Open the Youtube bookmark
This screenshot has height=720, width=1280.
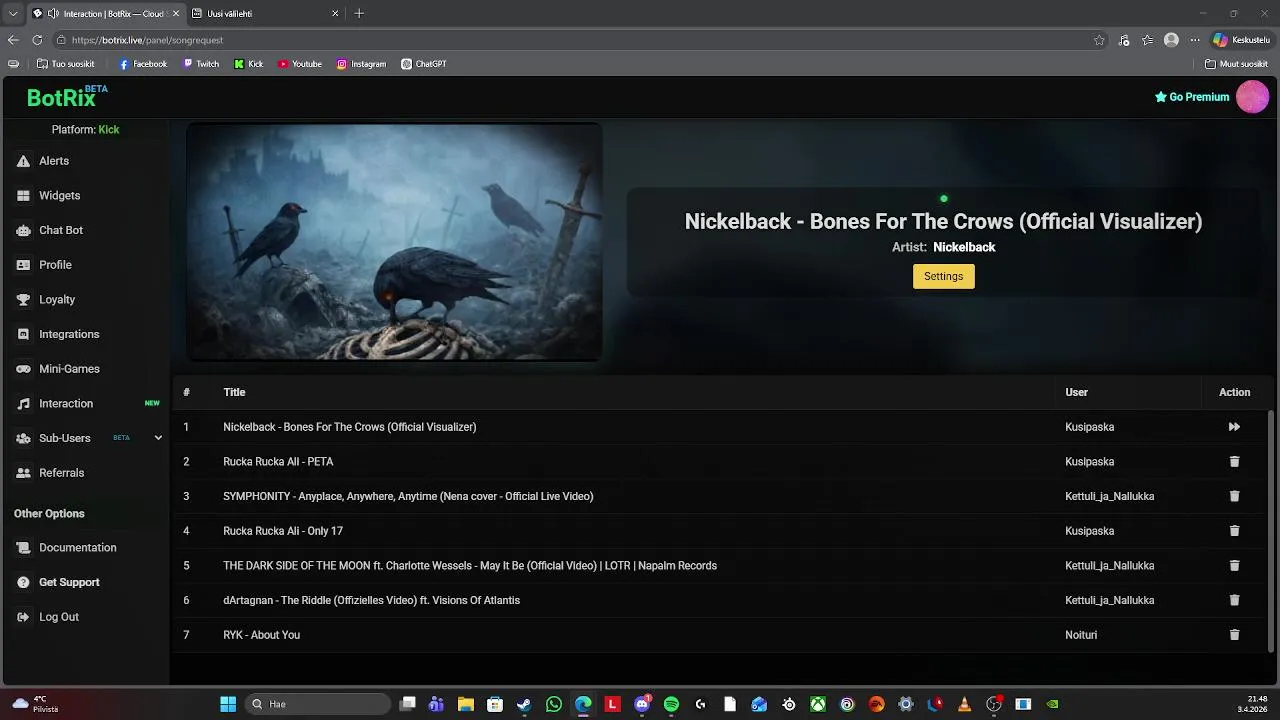click(300, 64)
